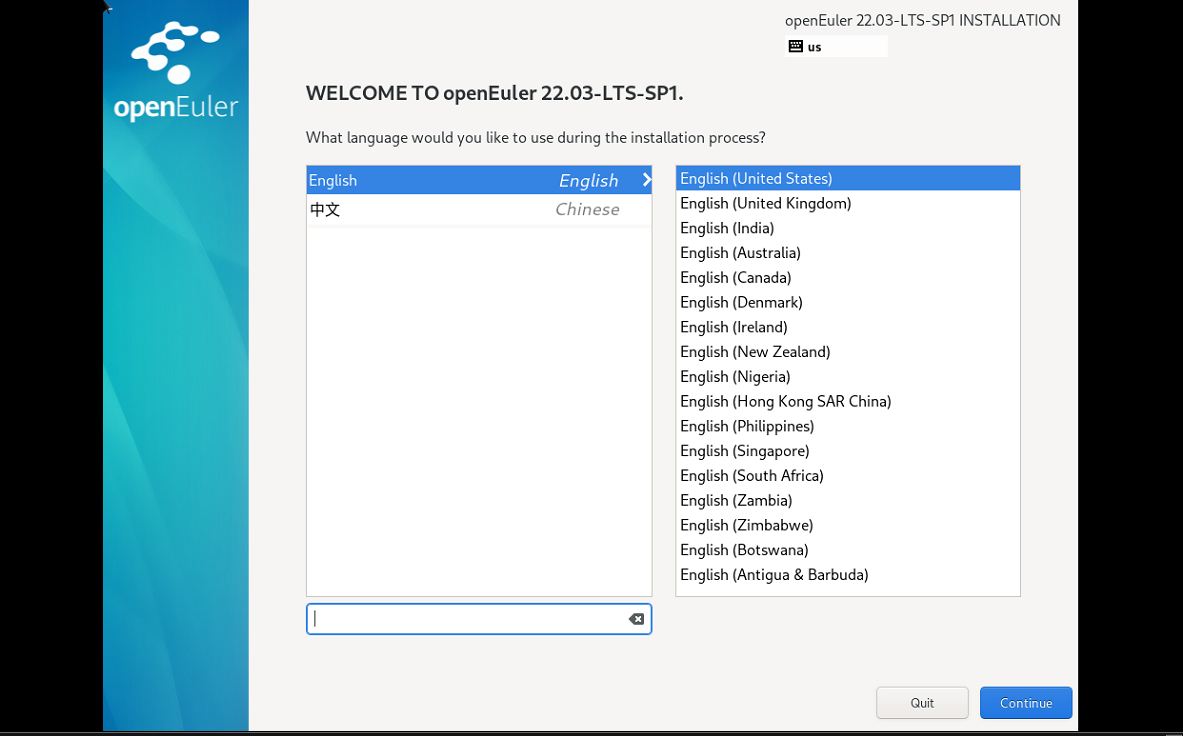The image size is (1183, 736).
Task: Select 中文 Chinese in the language list
Action: (x=479, y=210)
